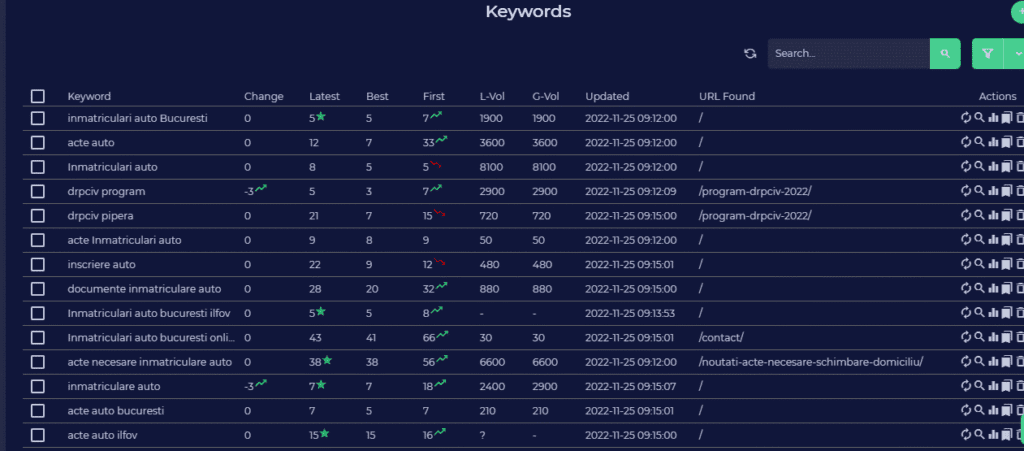Refresh 'acte auto ilfov' keyword ranking
The height and width of the screenshot is (451, 1024).
[x=965, y=434]
